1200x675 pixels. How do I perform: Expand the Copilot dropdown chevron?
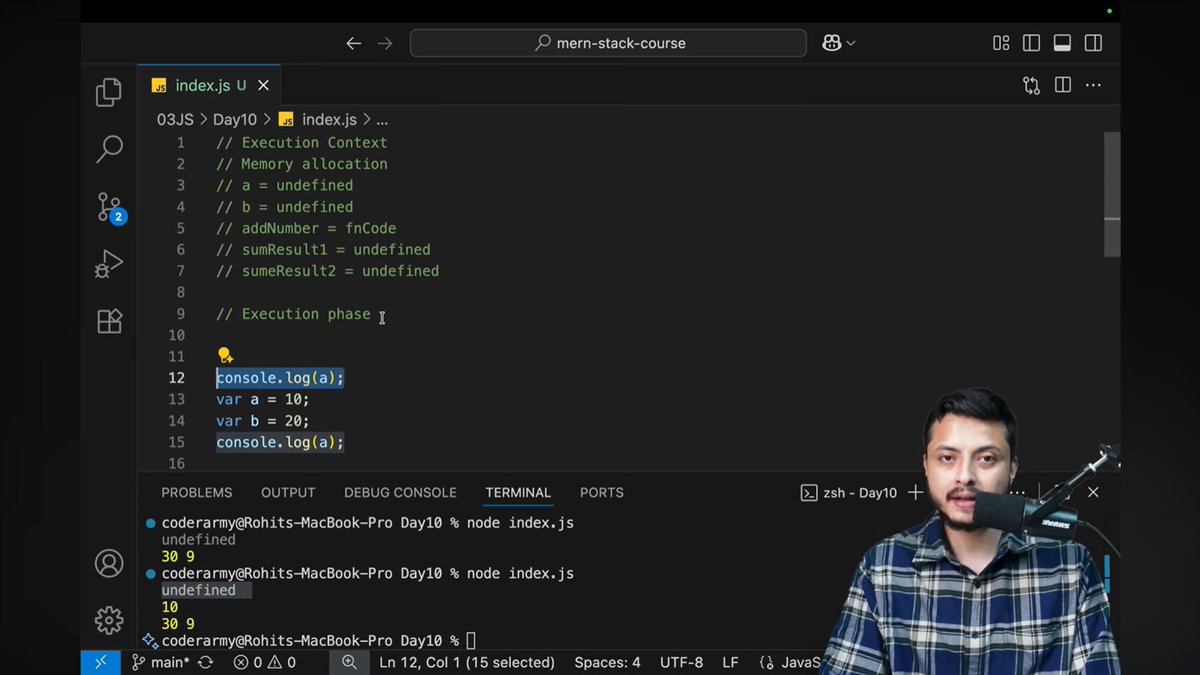pyautogui.click(x=851, y=43)
